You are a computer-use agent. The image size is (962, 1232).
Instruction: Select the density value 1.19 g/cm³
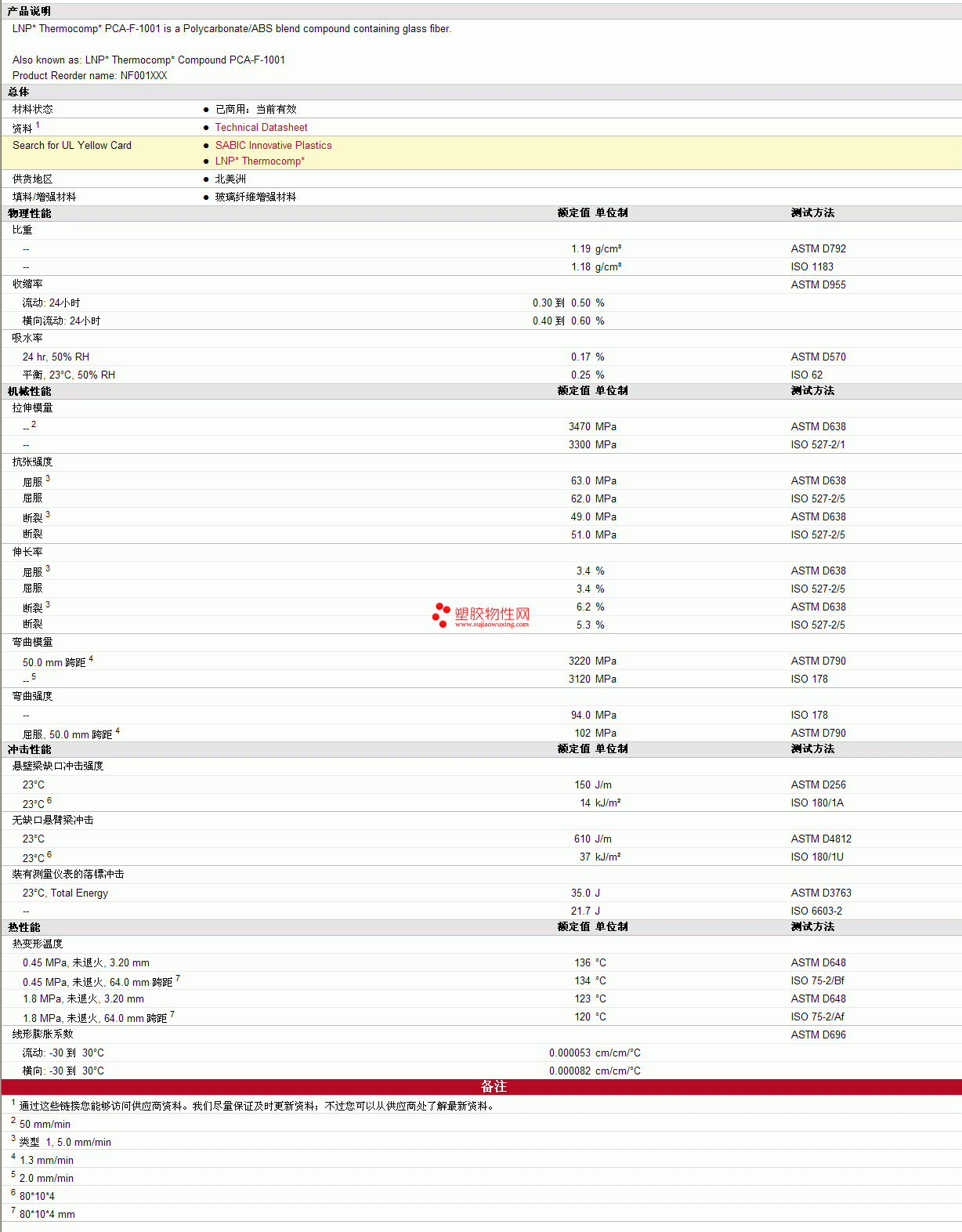coord(596,248)
